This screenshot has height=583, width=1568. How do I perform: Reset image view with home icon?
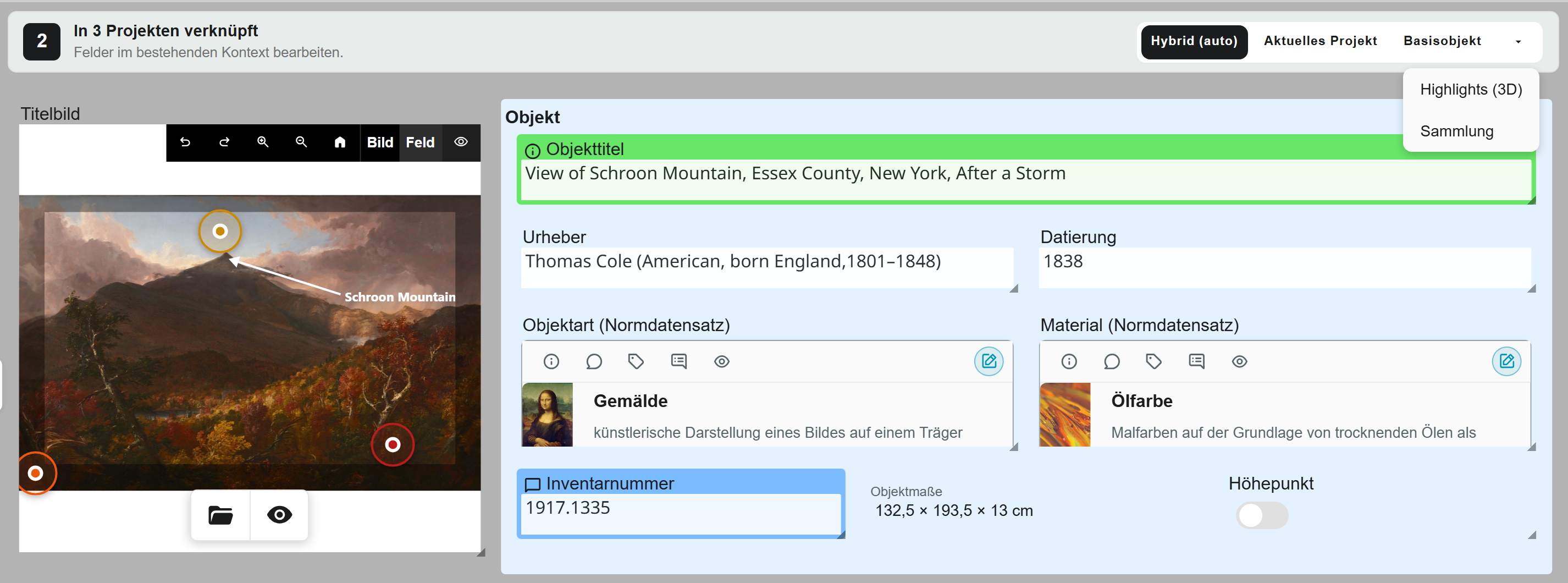(x=340, y=142)
